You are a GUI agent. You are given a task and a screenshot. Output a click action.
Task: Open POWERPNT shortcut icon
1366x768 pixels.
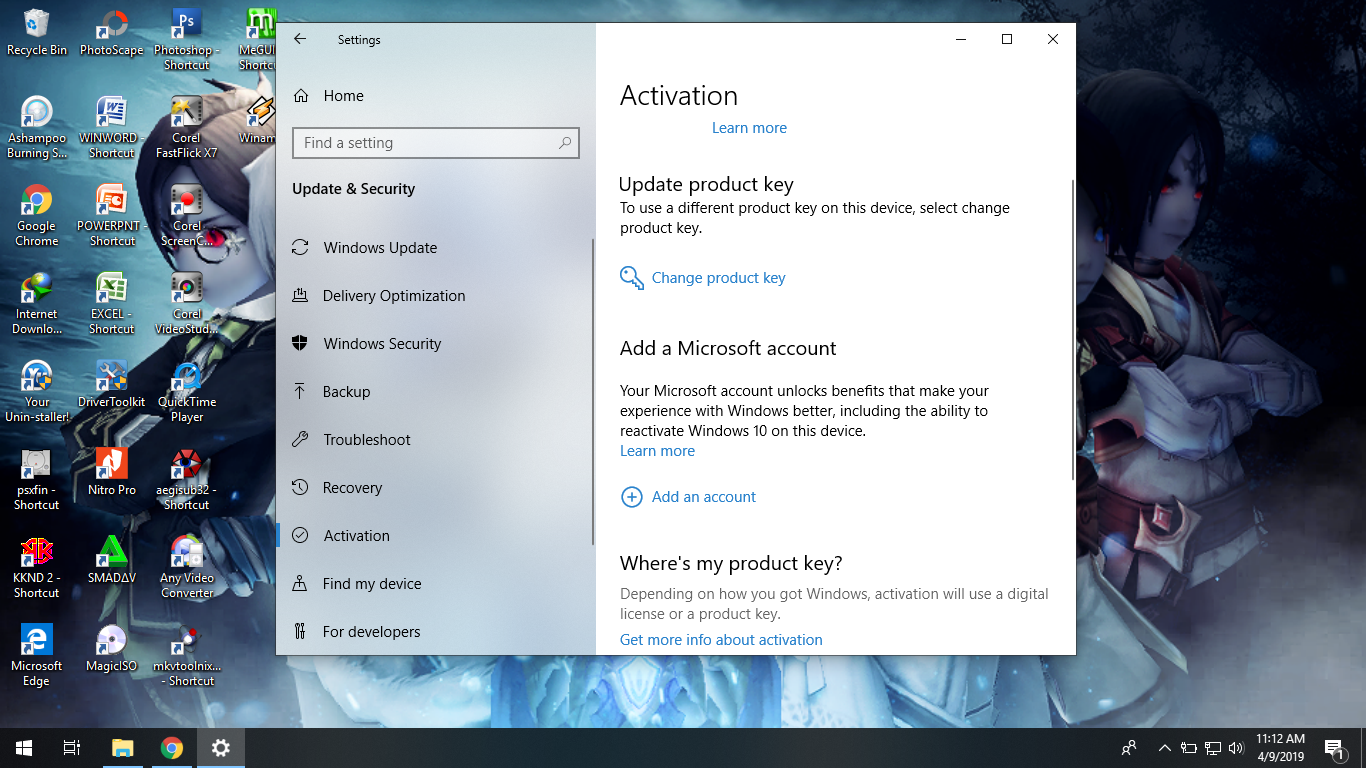tap(112, 216)
